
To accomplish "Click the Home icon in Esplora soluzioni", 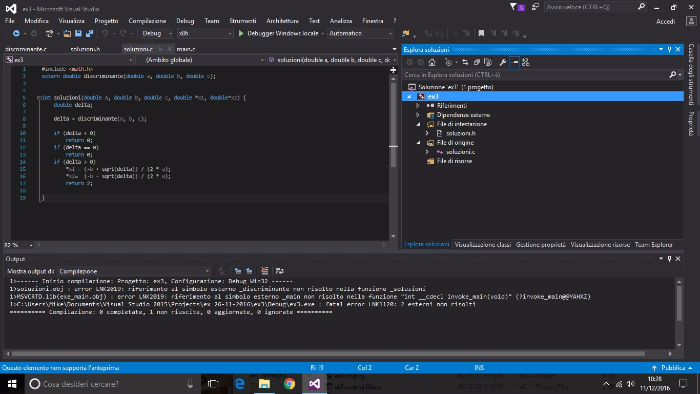I will tap(432, 62).
